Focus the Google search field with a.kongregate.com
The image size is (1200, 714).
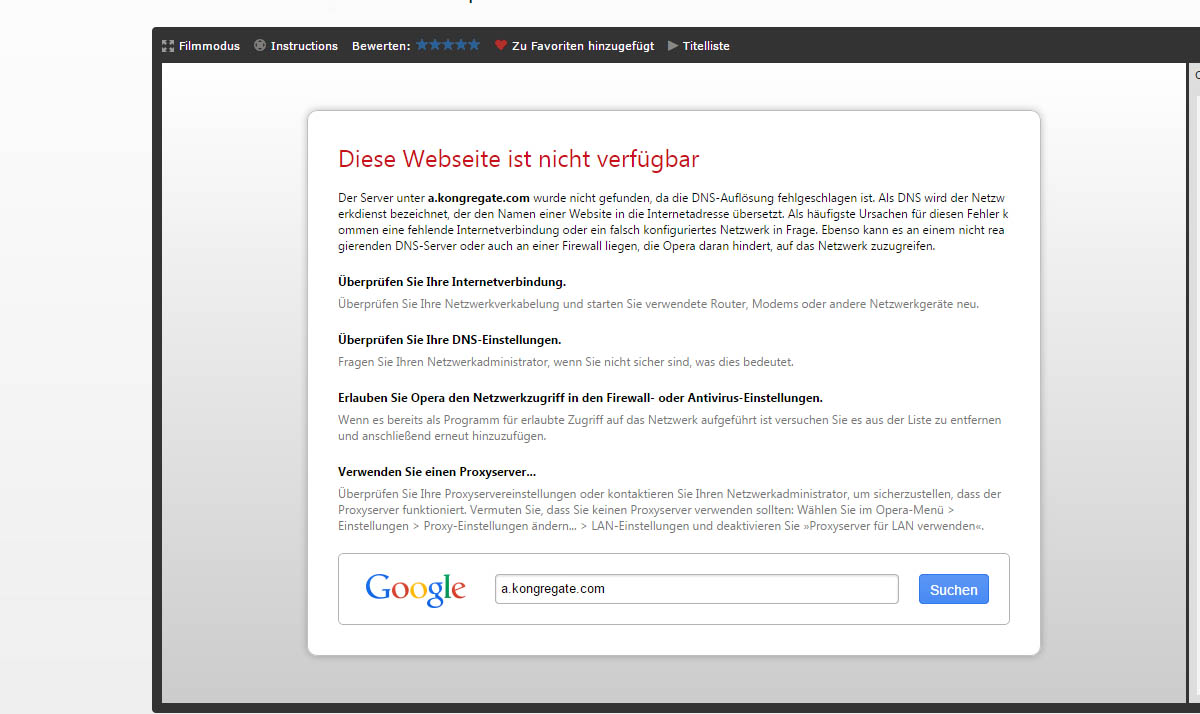tap(696, 589)
